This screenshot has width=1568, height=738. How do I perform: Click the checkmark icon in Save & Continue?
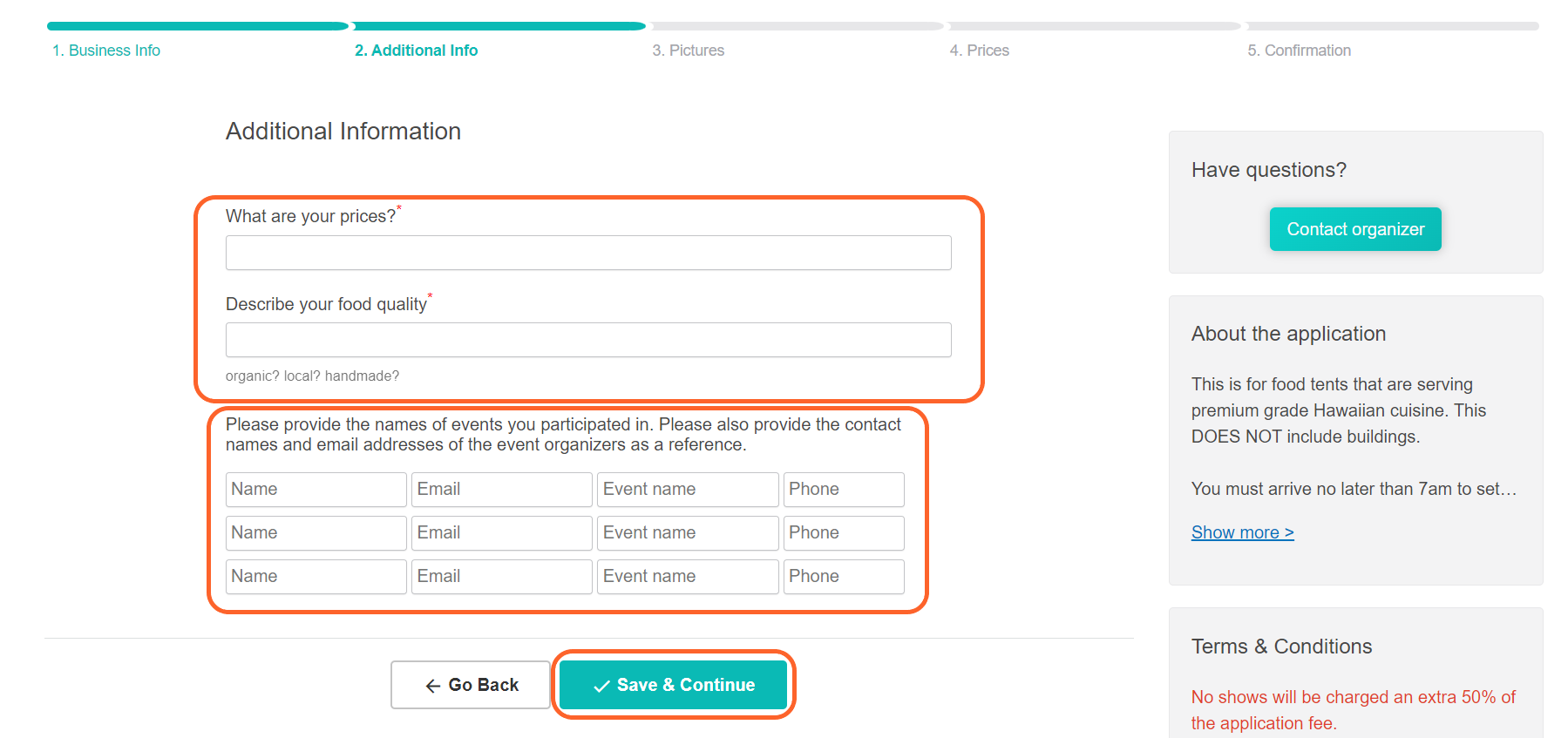[600, 685]
